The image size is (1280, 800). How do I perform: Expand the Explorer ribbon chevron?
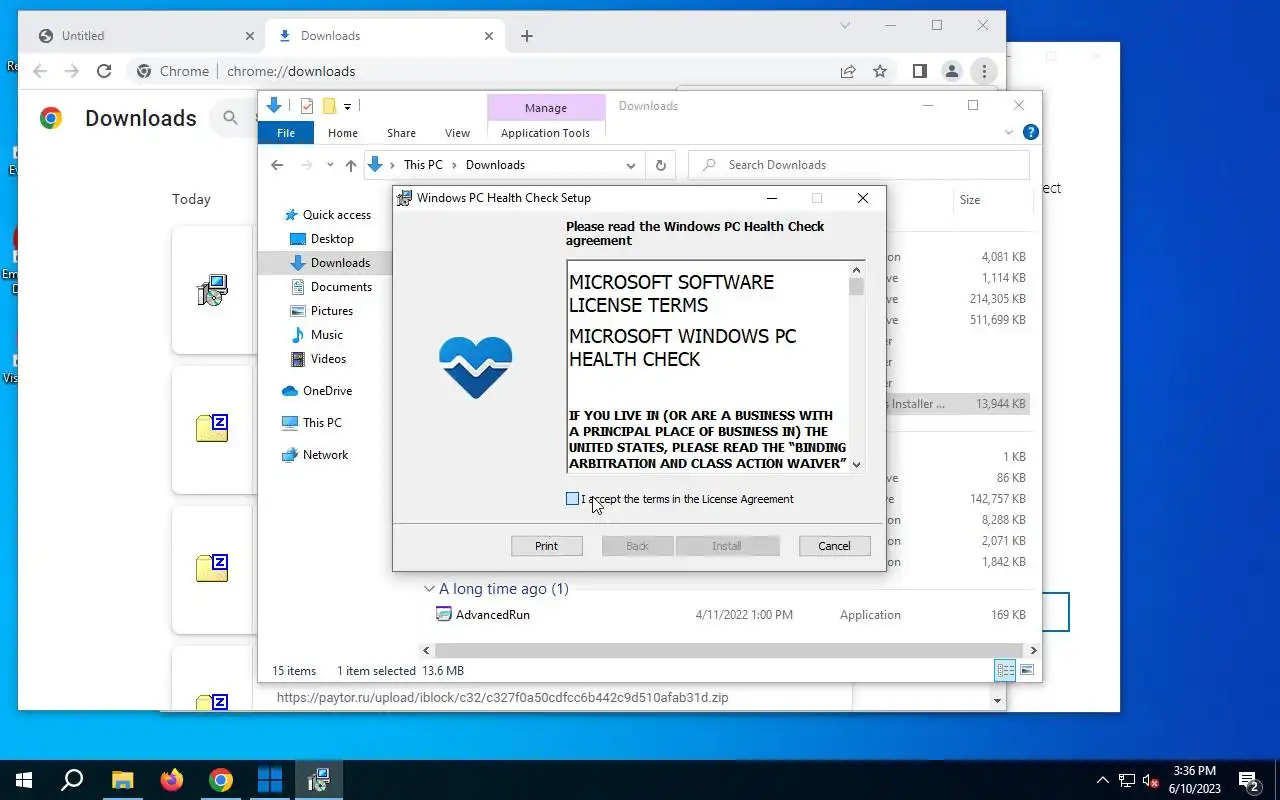pyautogui.click(x=1008, y=132)
